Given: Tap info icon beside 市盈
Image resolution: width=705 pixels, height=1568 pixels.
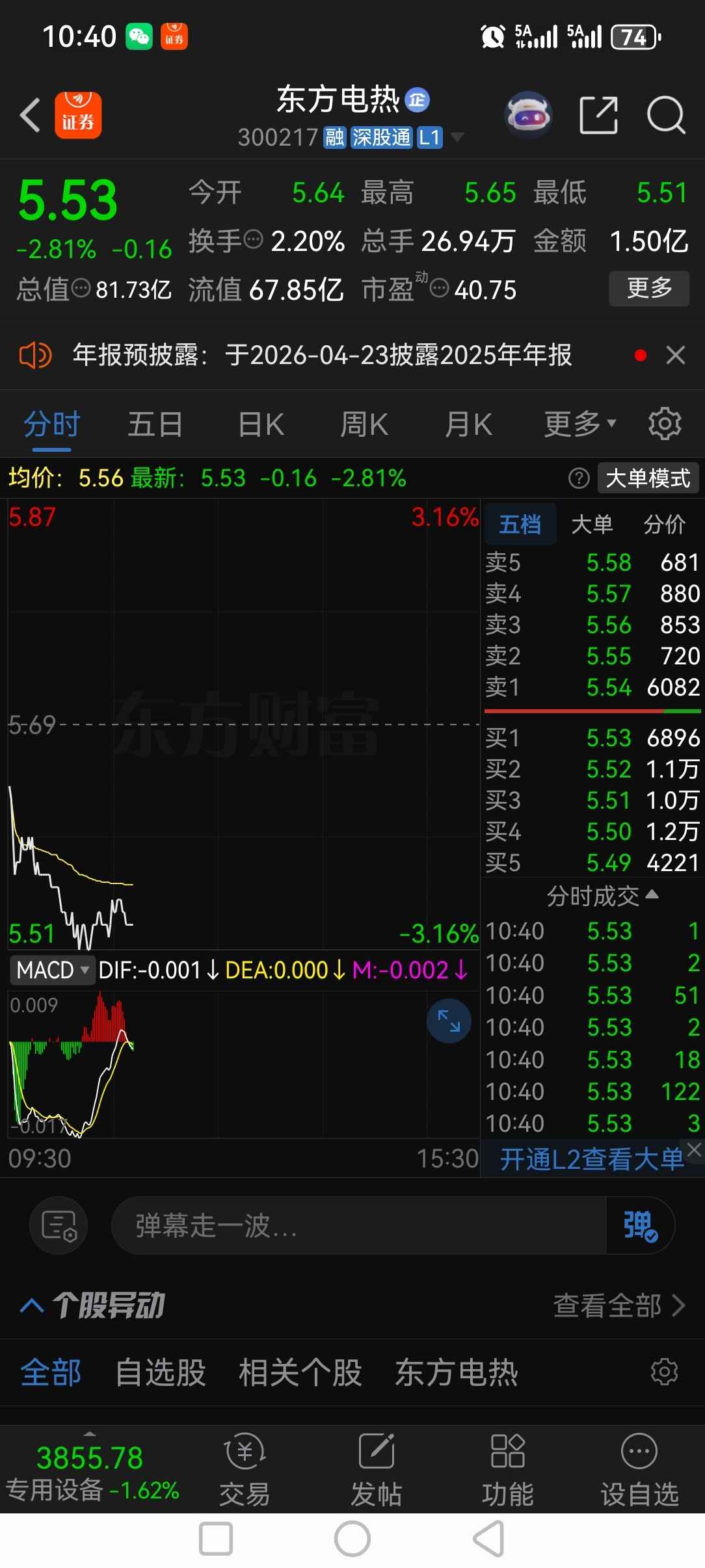Looking at the screenshot, I should [x=440, y=288].
